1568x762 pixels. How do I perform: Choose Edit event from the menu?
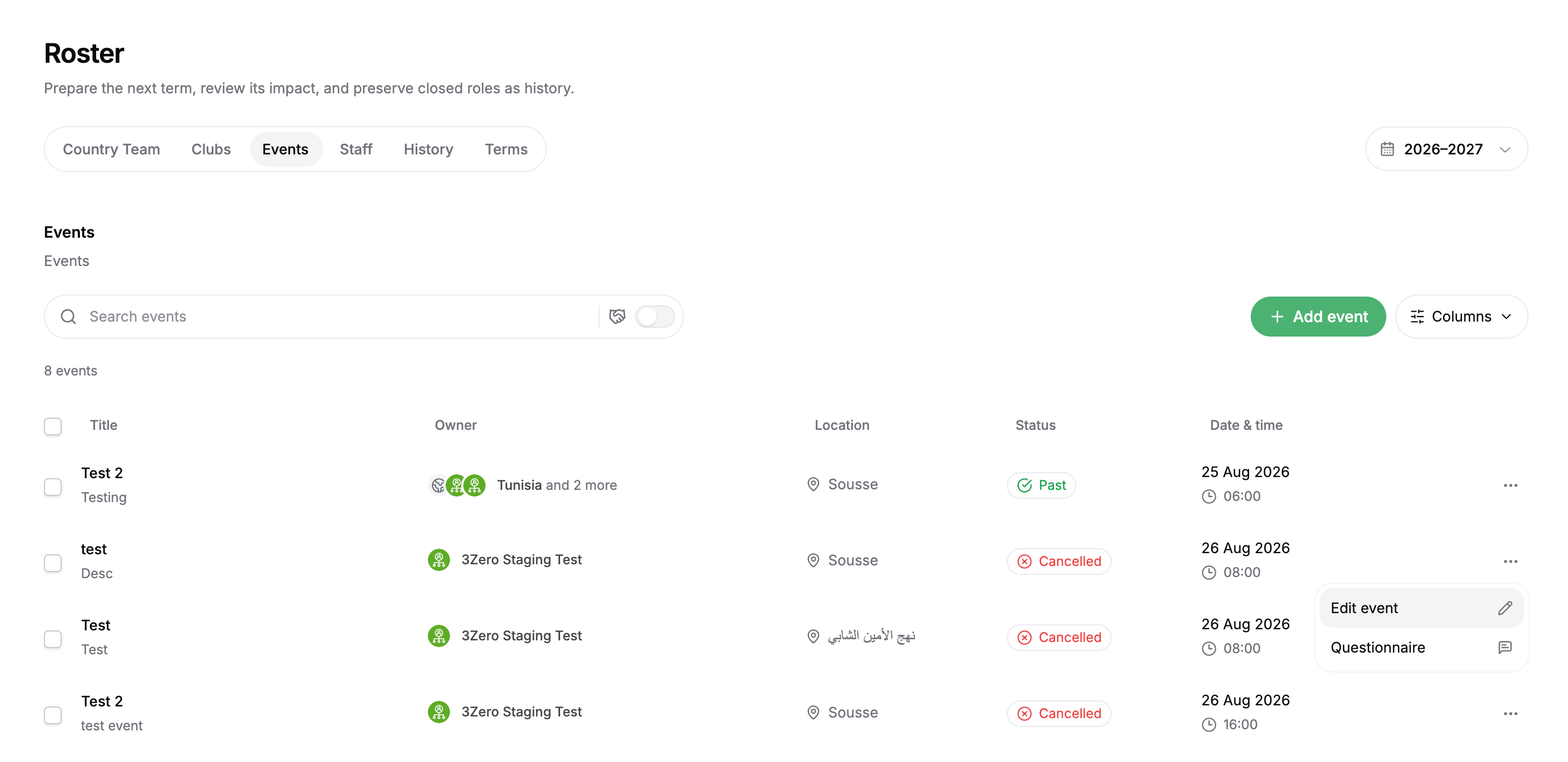pyautogui.click(x=1421, y=608)
